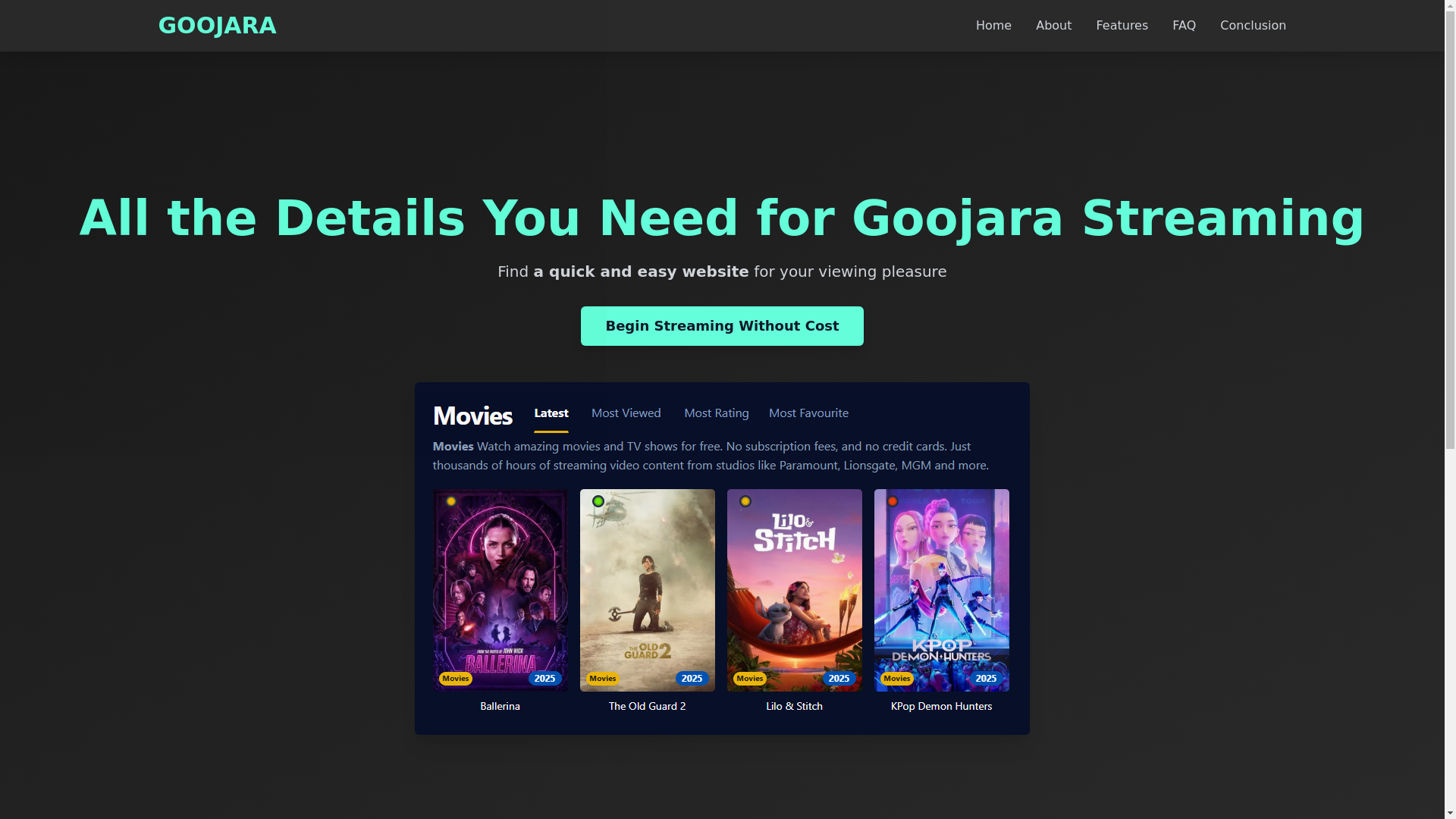Viewport: 1456px width, 819px height.
Task: Click the red status dot on KPop Demon Hunters
Action: 893,501
